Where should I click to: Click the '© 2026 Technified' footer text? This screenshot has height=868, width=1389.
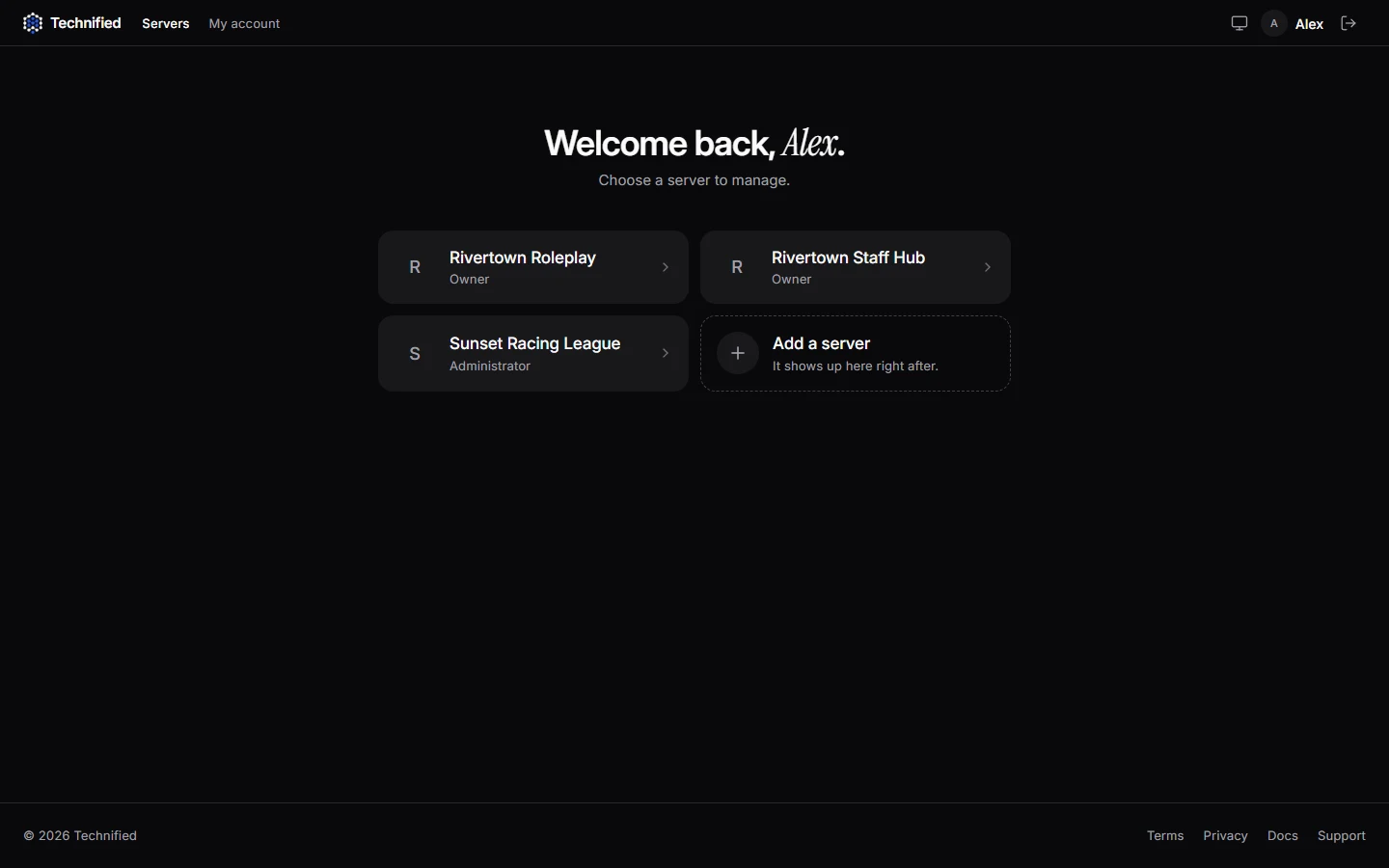pos(80,835)
